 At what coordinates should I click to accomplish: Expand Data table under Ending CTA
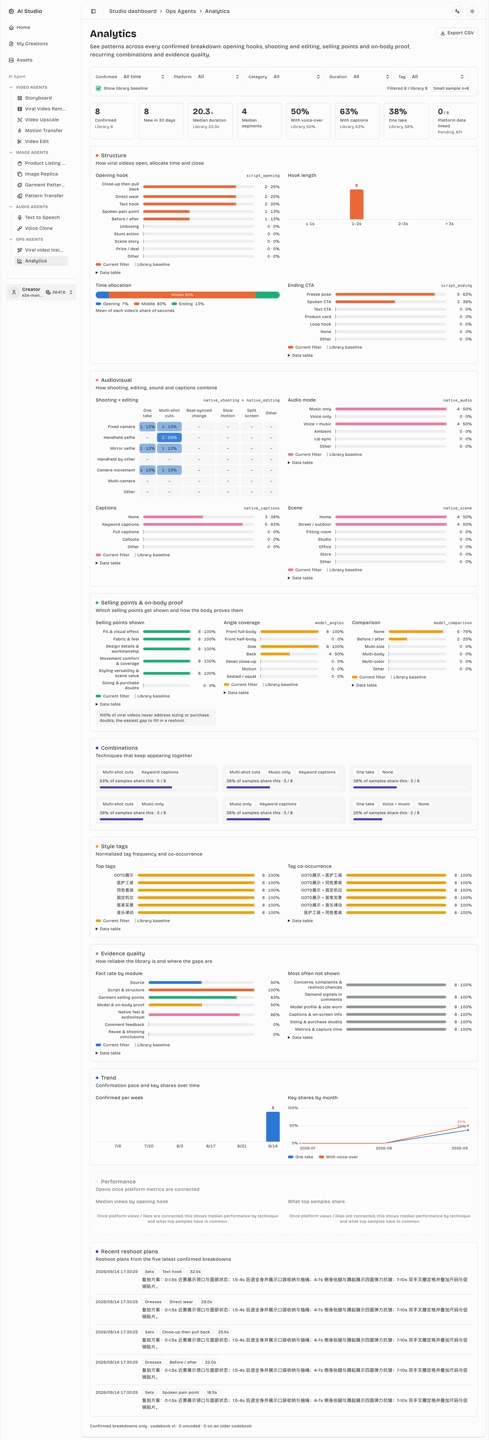(300, 355)
